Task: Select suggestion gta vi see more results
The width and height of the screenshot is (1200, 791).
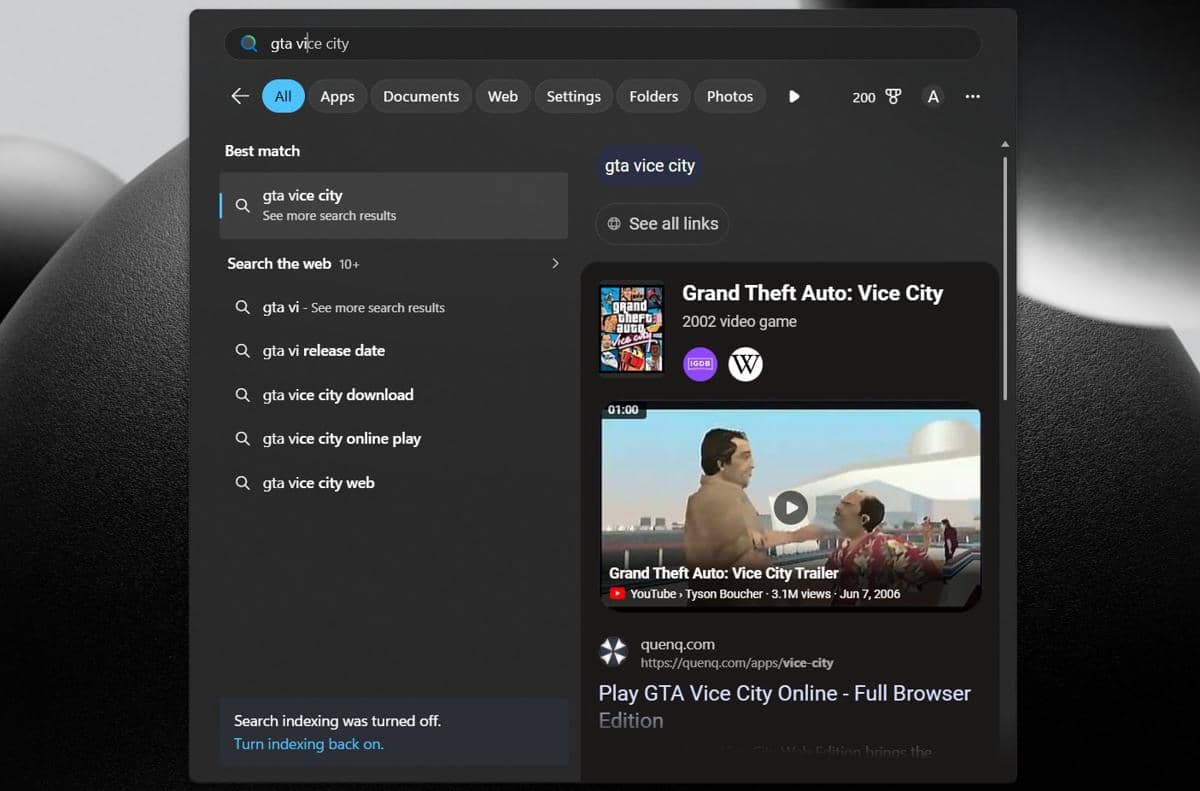Action: tap(394, 307)
